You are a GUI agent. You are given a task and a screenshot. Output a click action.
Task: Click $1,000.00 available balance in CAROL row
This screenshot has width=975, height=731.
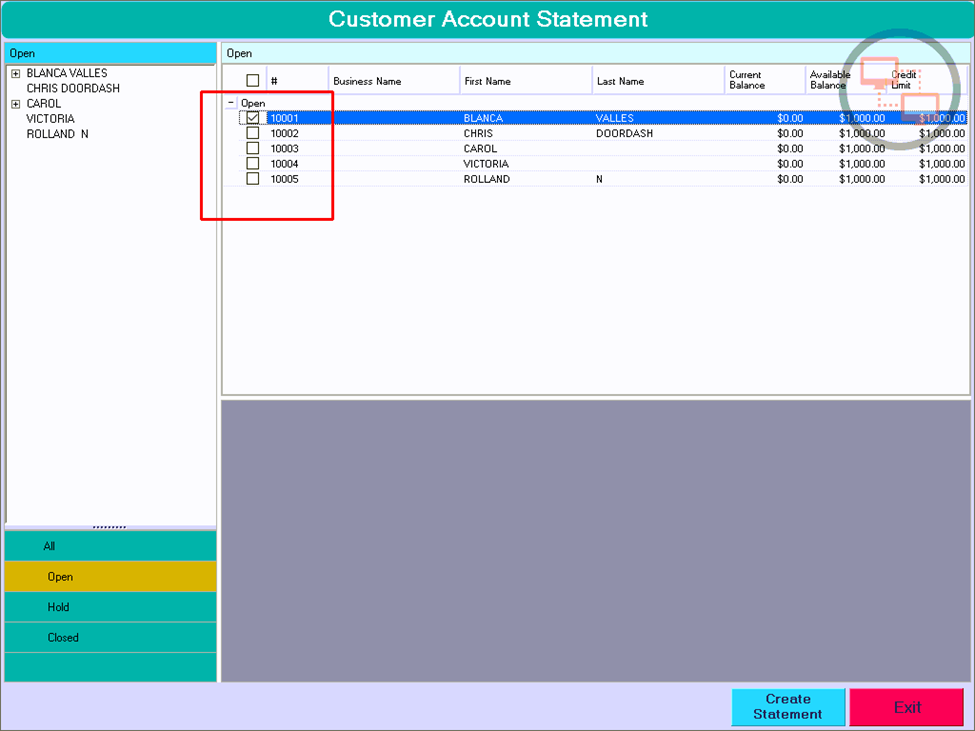click(862, 148)
